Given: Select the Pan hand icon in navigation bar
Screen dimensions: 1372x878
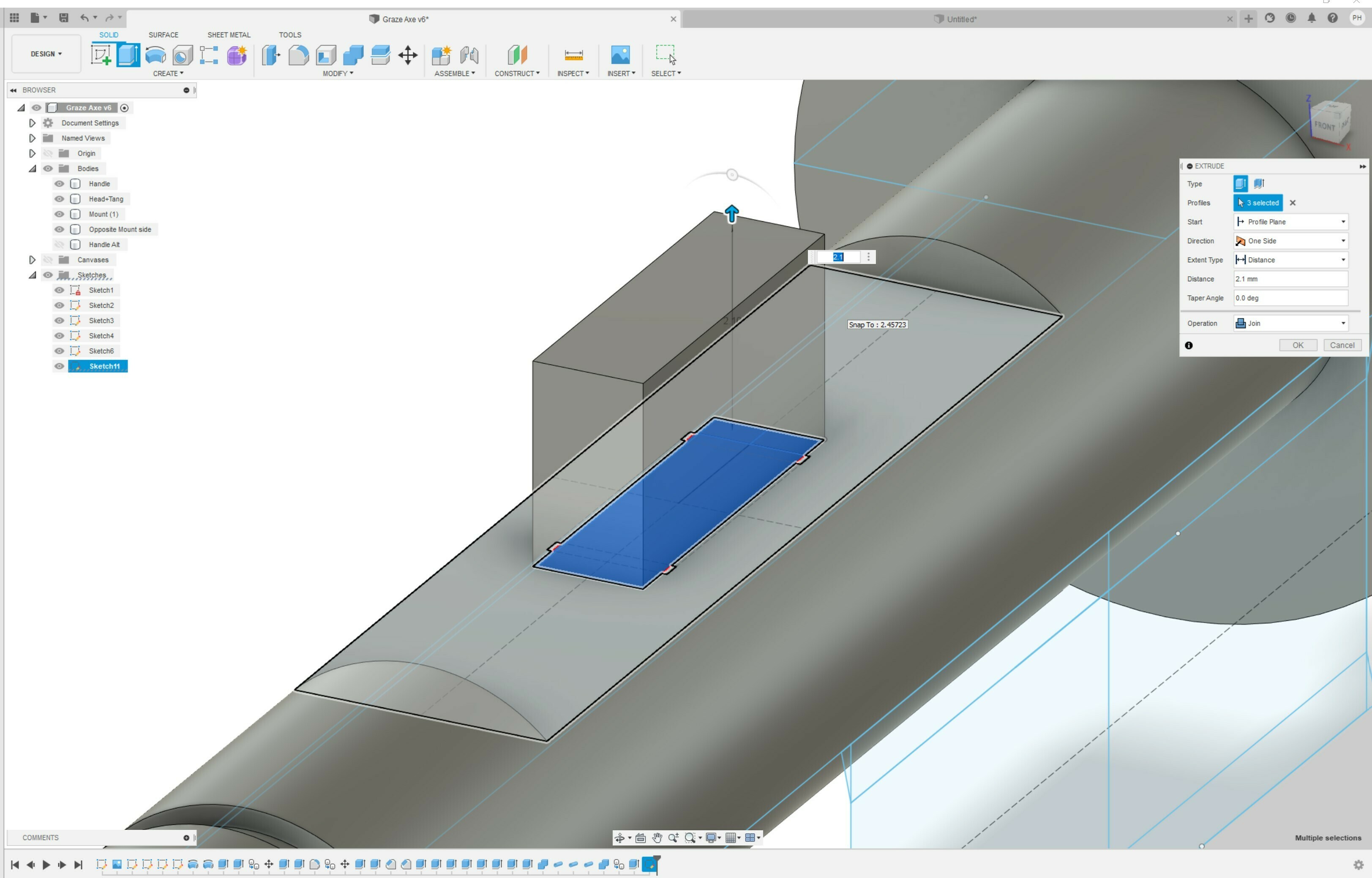Looking at the screenshot, I should [657, 837].
